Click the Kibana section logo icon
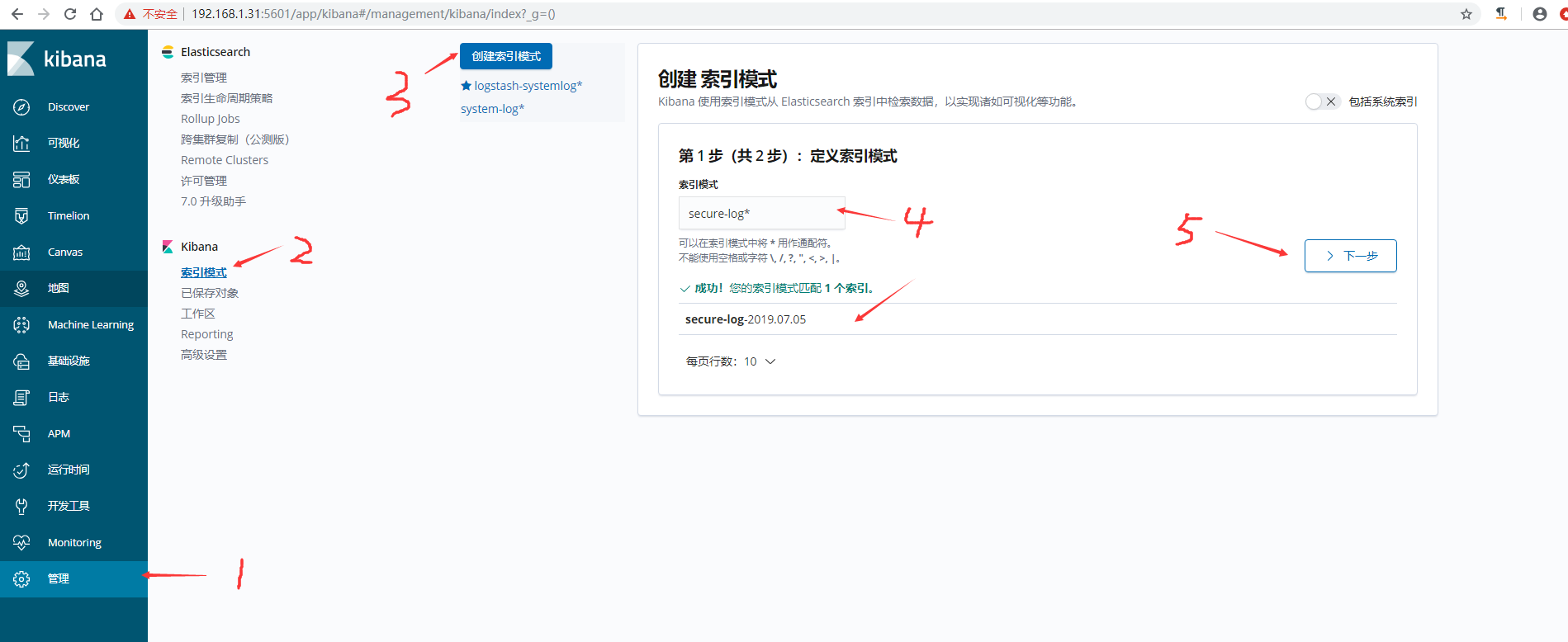This screenshot has width=1568, height=642. [168, 247]
